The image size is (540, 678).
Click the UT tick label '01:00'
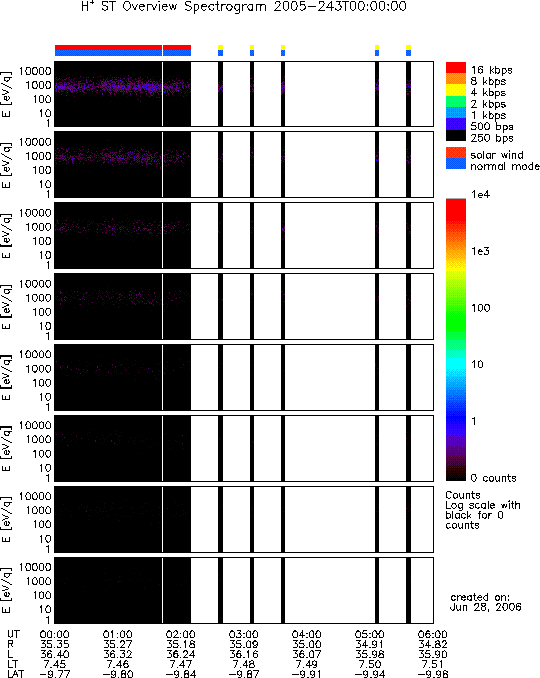(118, 634)
